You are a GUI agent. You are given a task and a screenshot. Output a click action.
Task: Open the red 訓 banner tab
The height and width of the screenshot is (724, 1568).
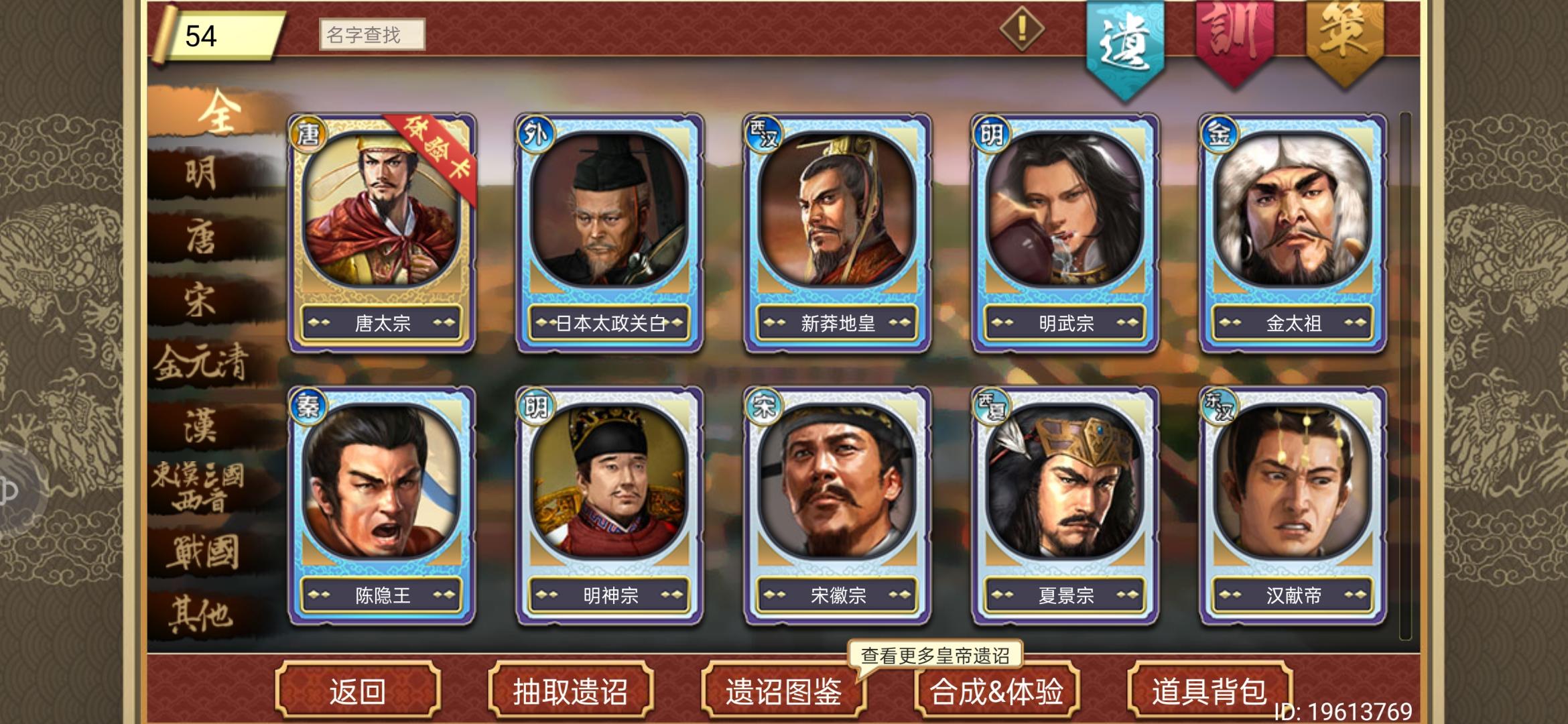point(1235,42)
